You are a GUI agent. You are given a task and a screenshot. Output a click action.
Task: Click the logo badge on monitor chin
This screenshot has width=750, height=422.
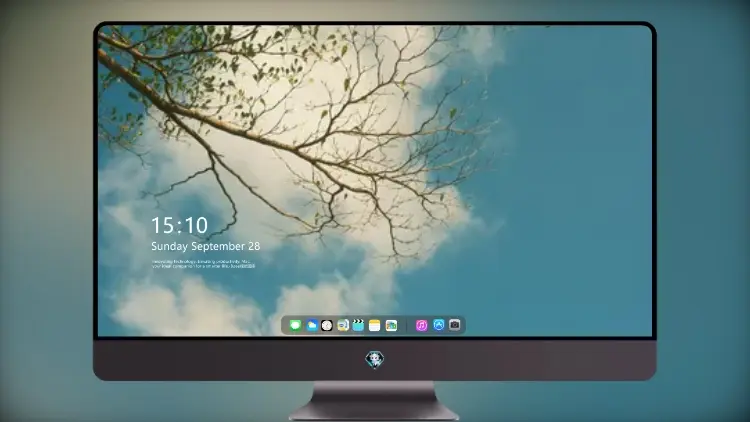(375, 359)
